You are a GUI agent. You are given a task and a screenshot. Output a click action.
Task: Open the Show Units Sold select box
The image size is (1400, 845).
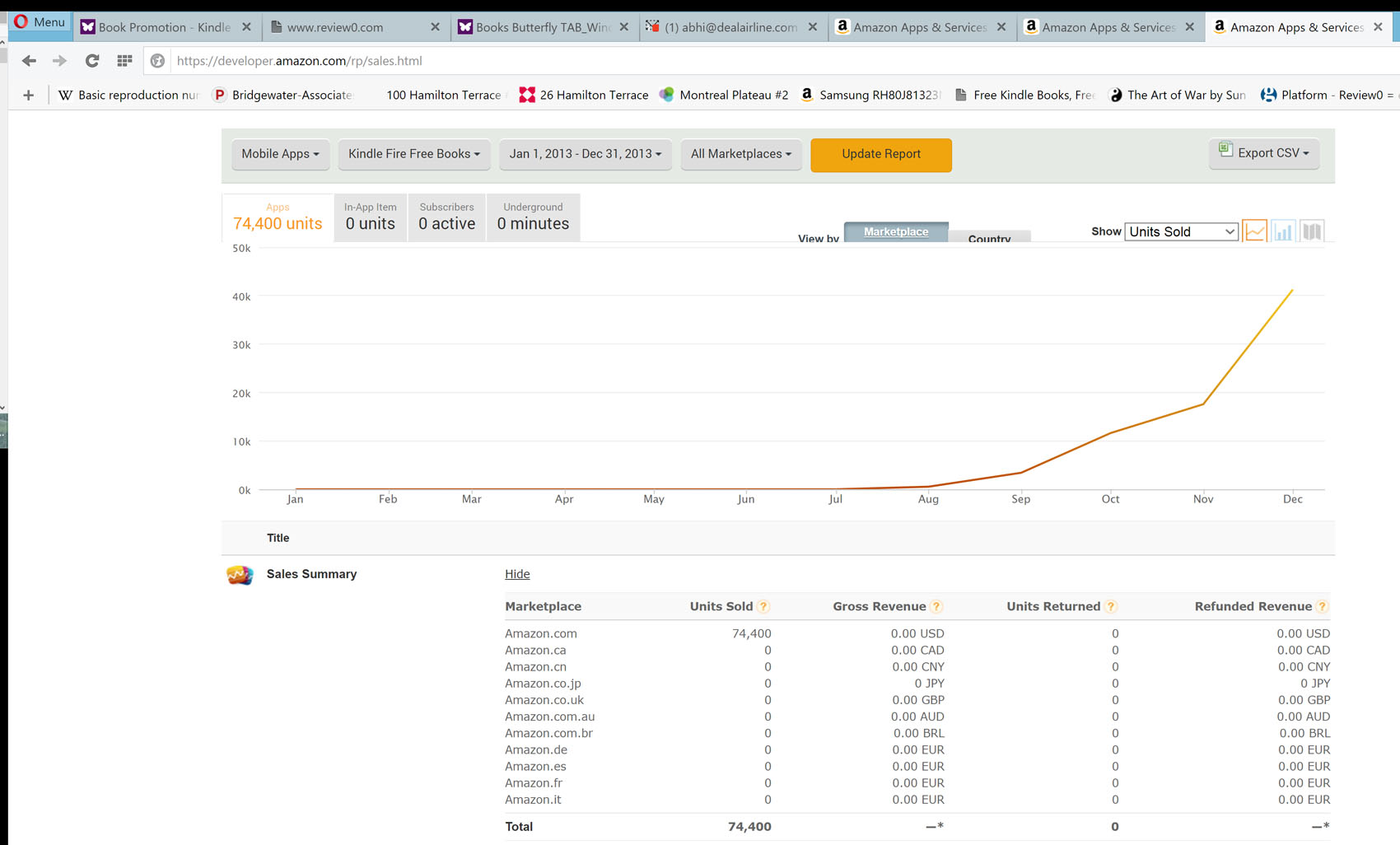click(x=1181, y=231)
